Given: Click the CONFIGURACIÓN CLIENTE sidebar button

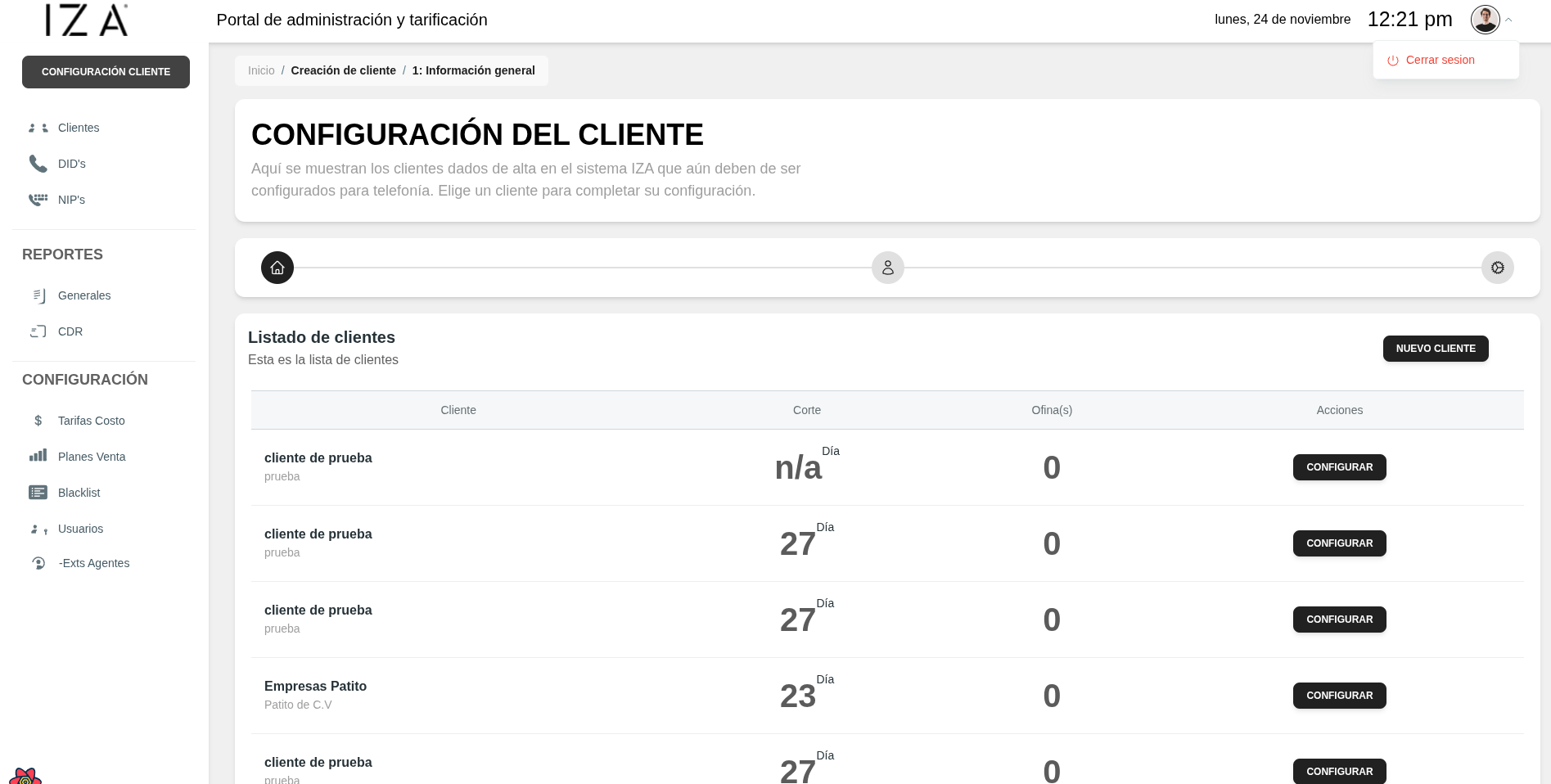Looking at the screenshot, I should click(106, 72).
